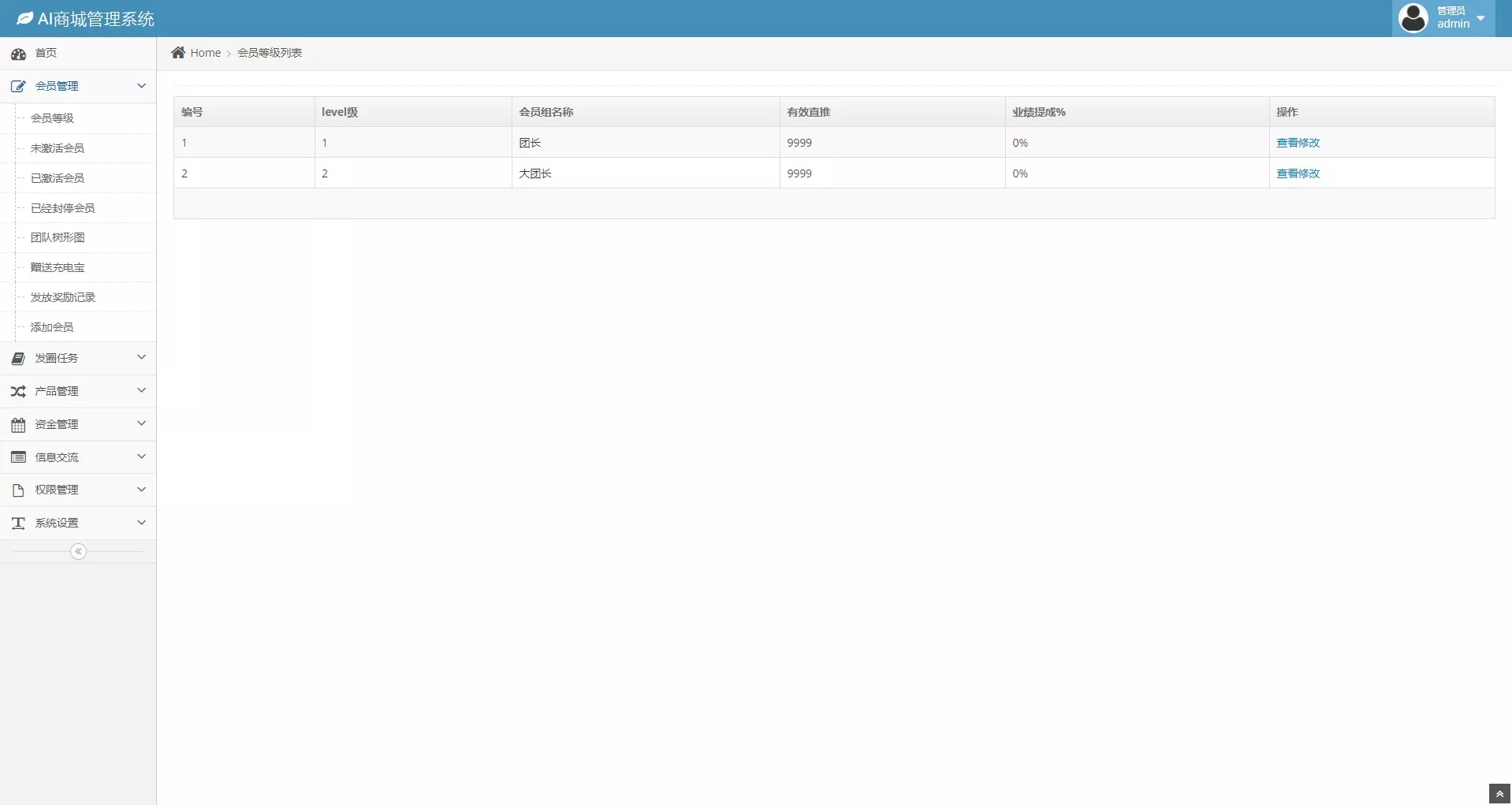The width and height of the screenshot is (1512, 805).
Task: Click the shuffle icon beside 产品管理
Action: tap(18, 392)
